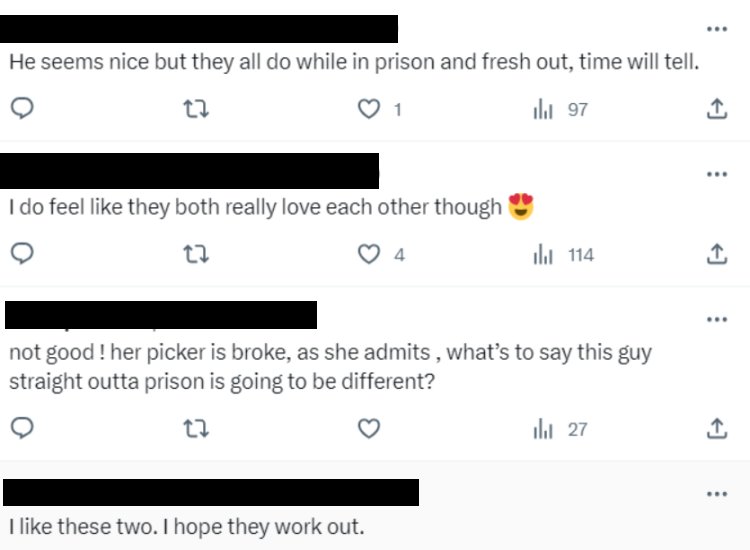The image size is (750, 550).
Task: Open more options for 'love each other' tweet
Action: coord(717,174)
